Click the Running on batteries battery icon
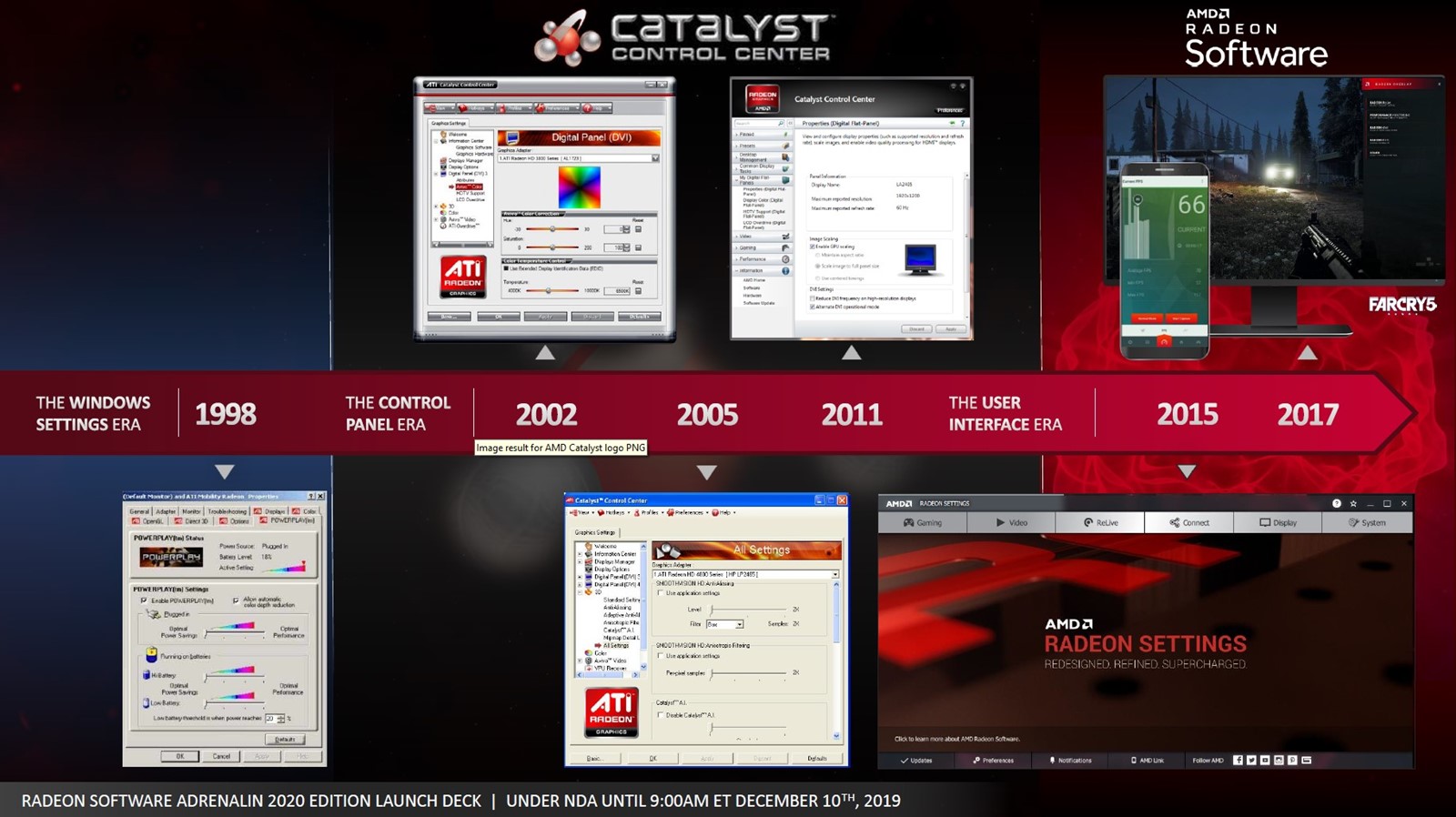 point(152,655)
